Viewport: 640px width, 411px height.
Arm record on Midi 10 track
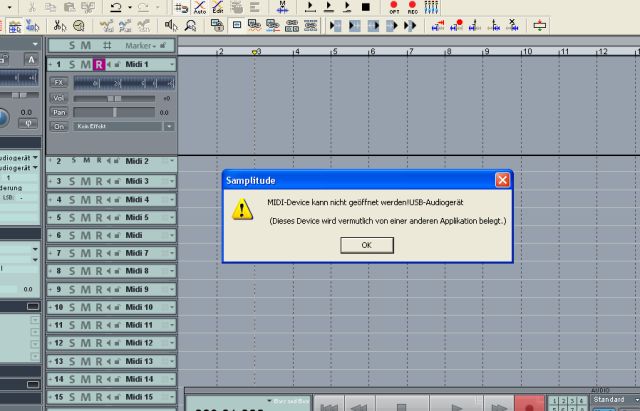99,307
